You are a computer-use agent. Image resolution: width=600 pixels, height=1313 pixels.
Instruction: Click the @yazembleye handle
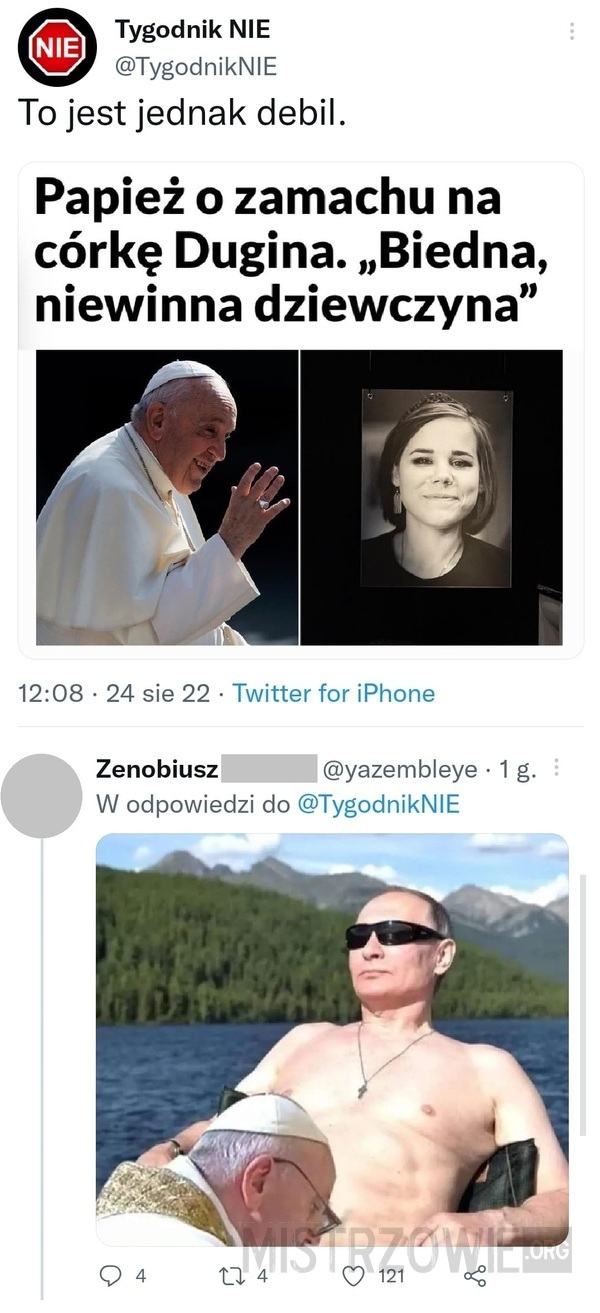(399, 770)
